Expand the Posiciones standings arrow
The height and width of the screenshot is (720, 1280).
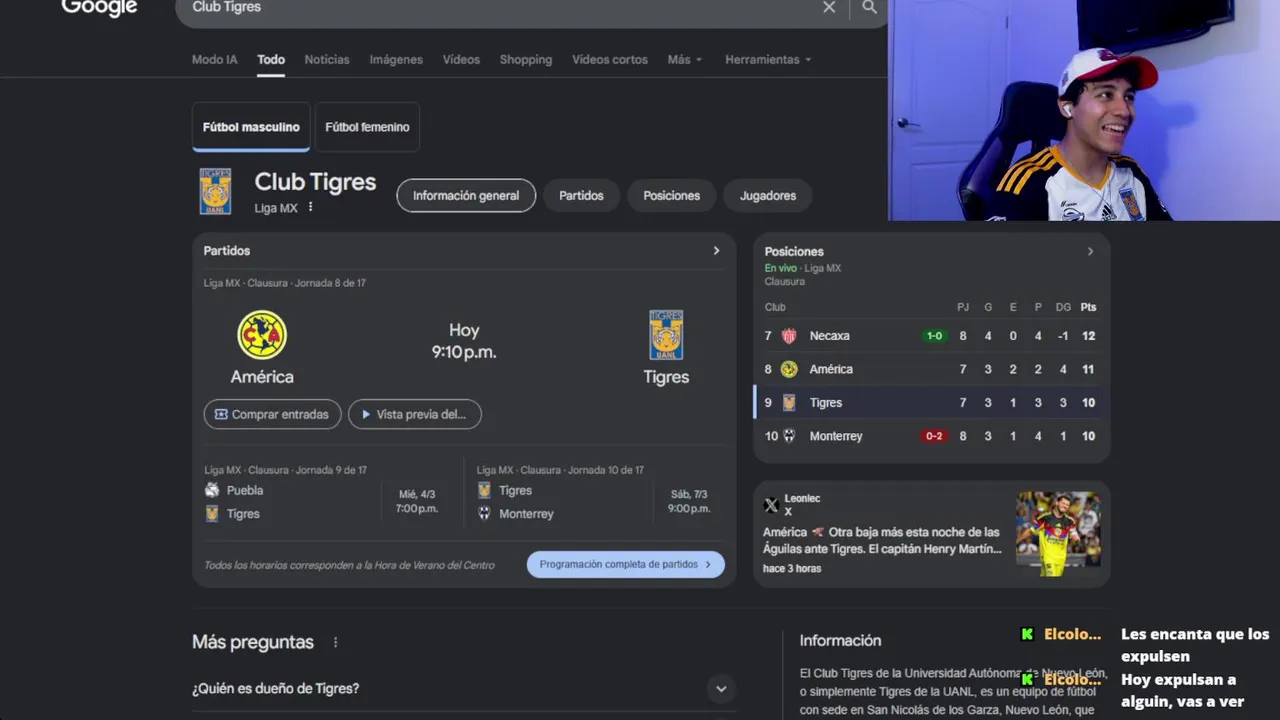[x=1090, y=252]
